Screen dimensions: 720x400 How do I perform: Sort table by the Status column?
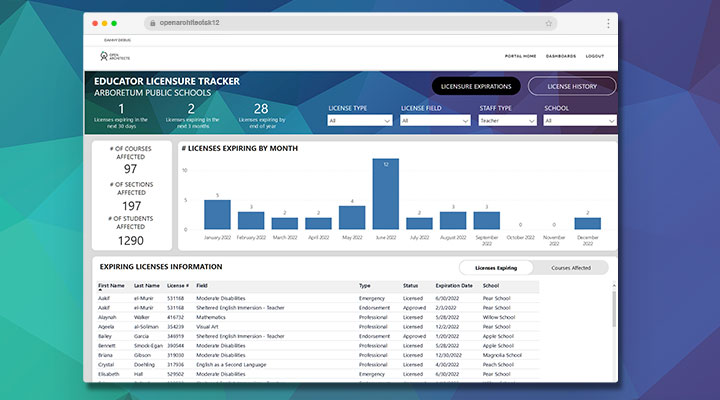click(x=411, y=286)
